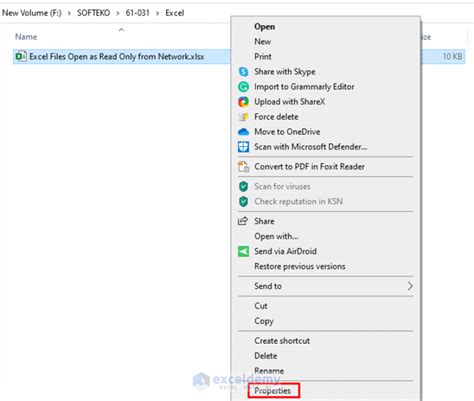Click the 61-031 breadcrumb folder
The height and width of the screenshot is (401, 474).
[137, 13]
